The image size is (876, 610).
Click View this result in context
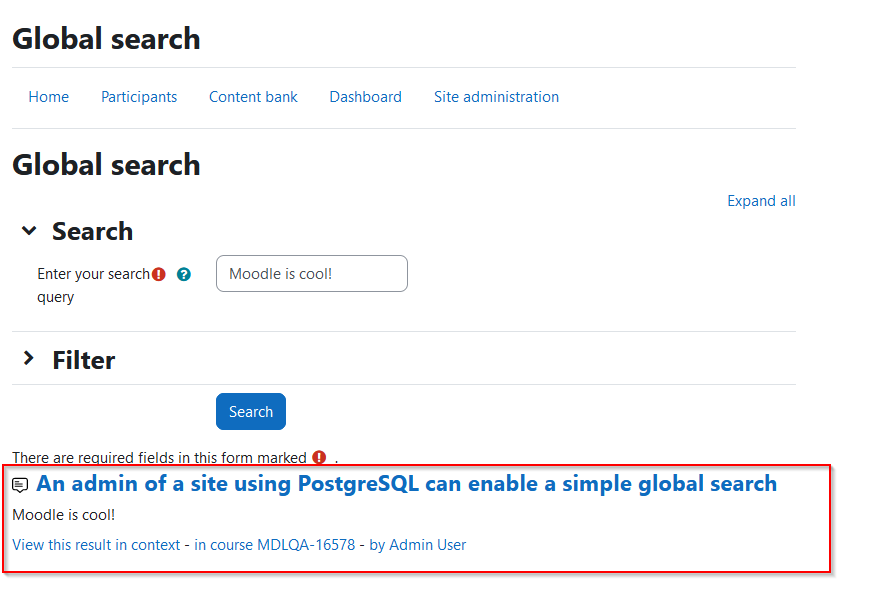[x=96, y=545]
